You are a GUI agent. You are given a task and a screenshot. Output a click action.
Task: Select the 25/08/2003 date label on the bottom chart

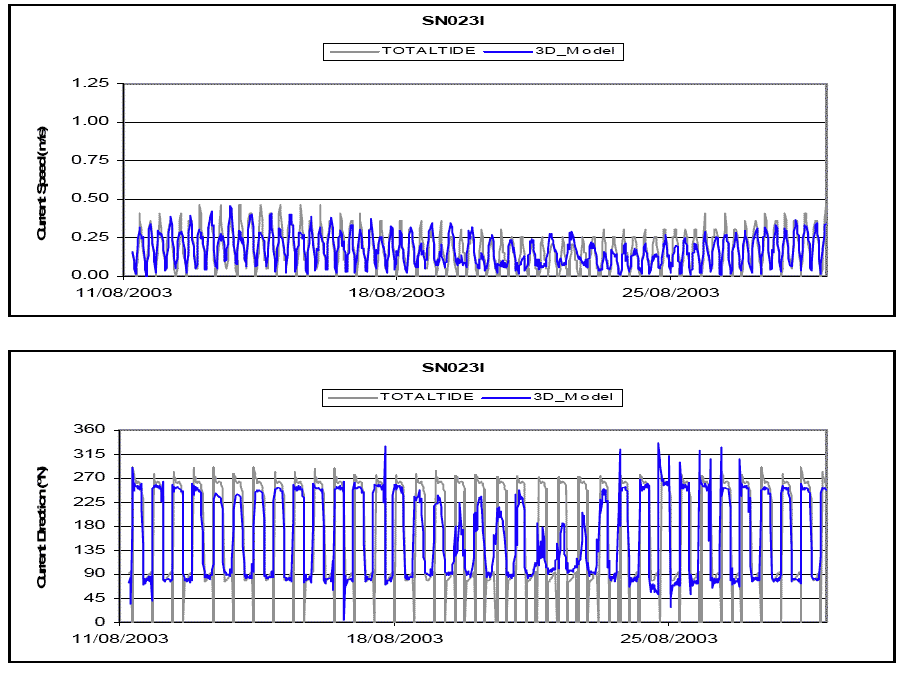click(669, 638)
